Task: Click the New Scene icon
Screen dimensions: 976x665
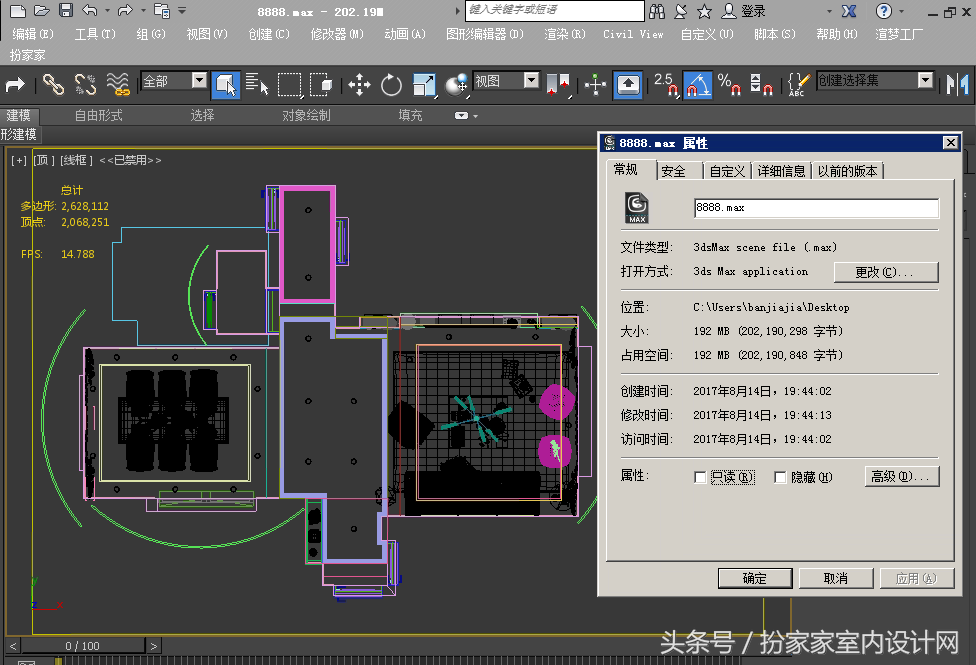Action: (x=18, y=11)
